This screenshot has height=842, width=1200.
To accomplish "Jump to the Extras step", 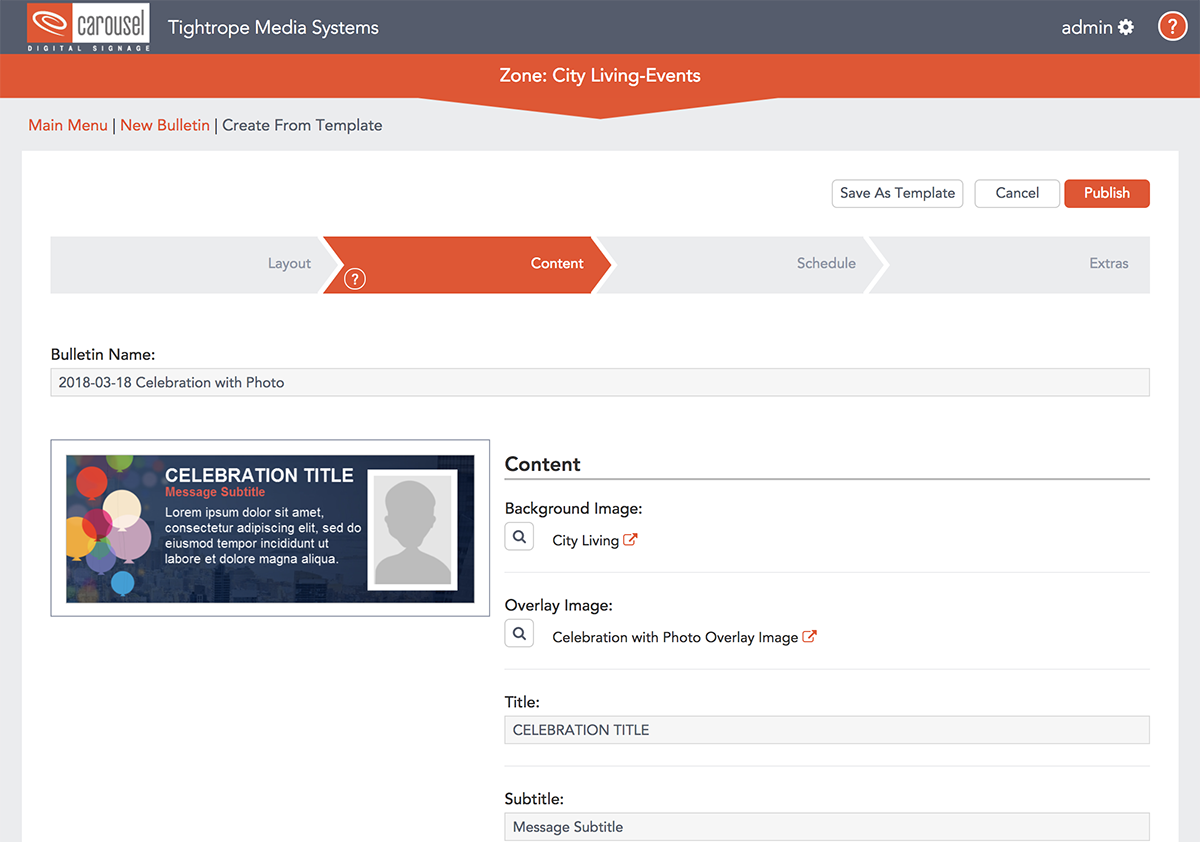I will (1108, 264).
